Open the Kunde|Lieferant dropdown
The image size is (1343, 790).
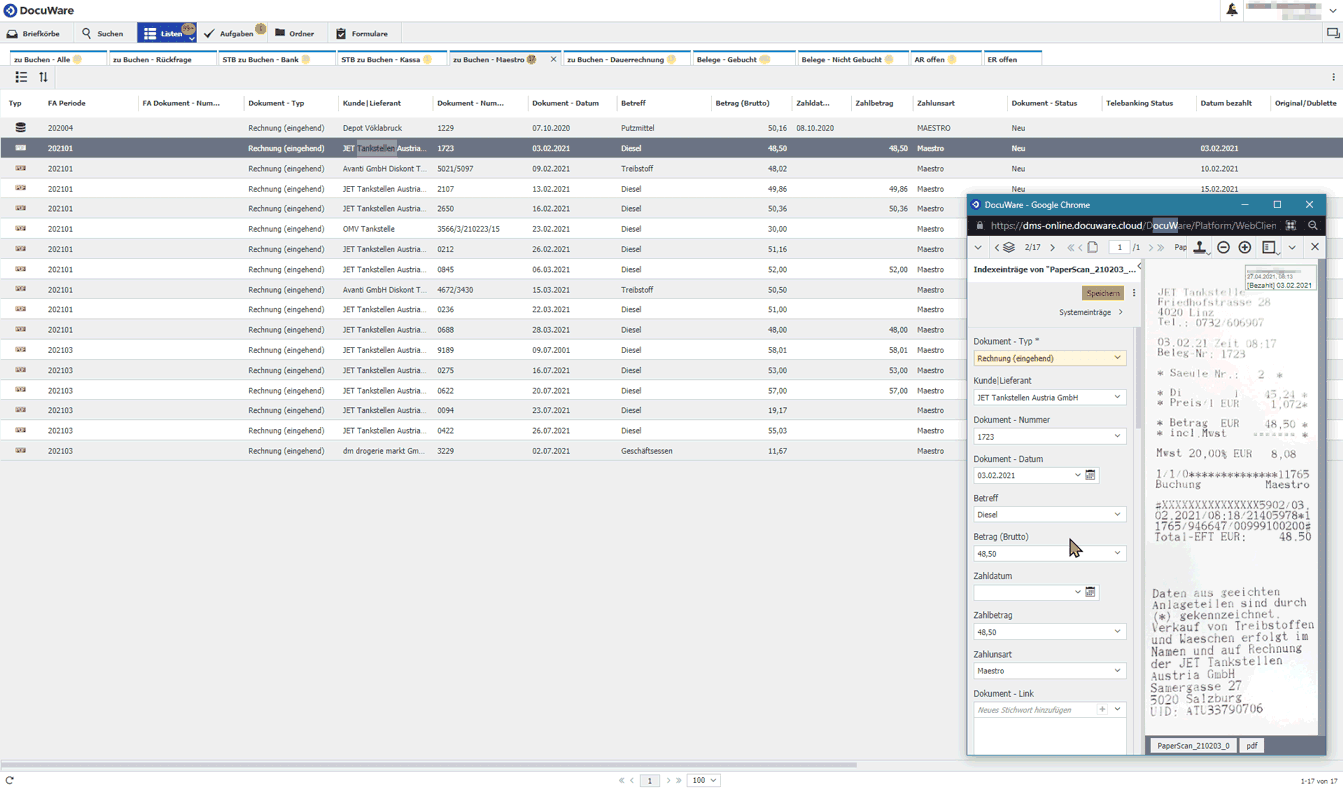tap(1118, 397)
